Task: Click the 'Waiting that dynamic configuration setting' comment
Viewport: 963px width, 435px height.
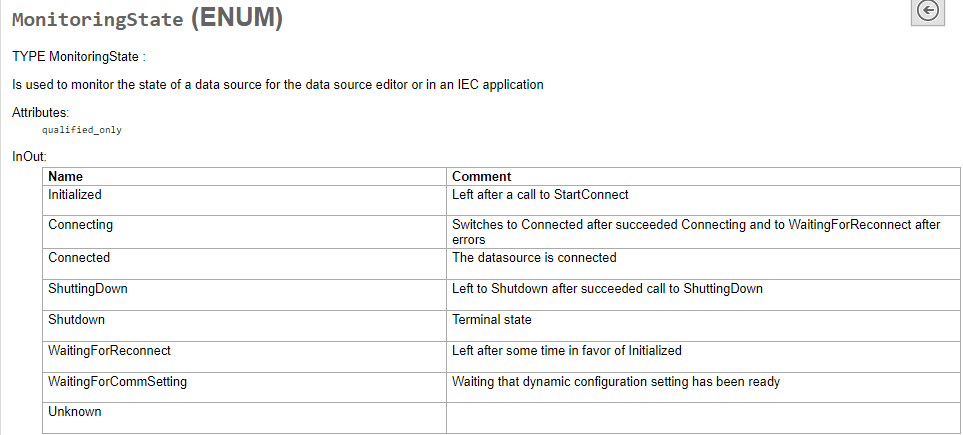Action: (615, 382)
